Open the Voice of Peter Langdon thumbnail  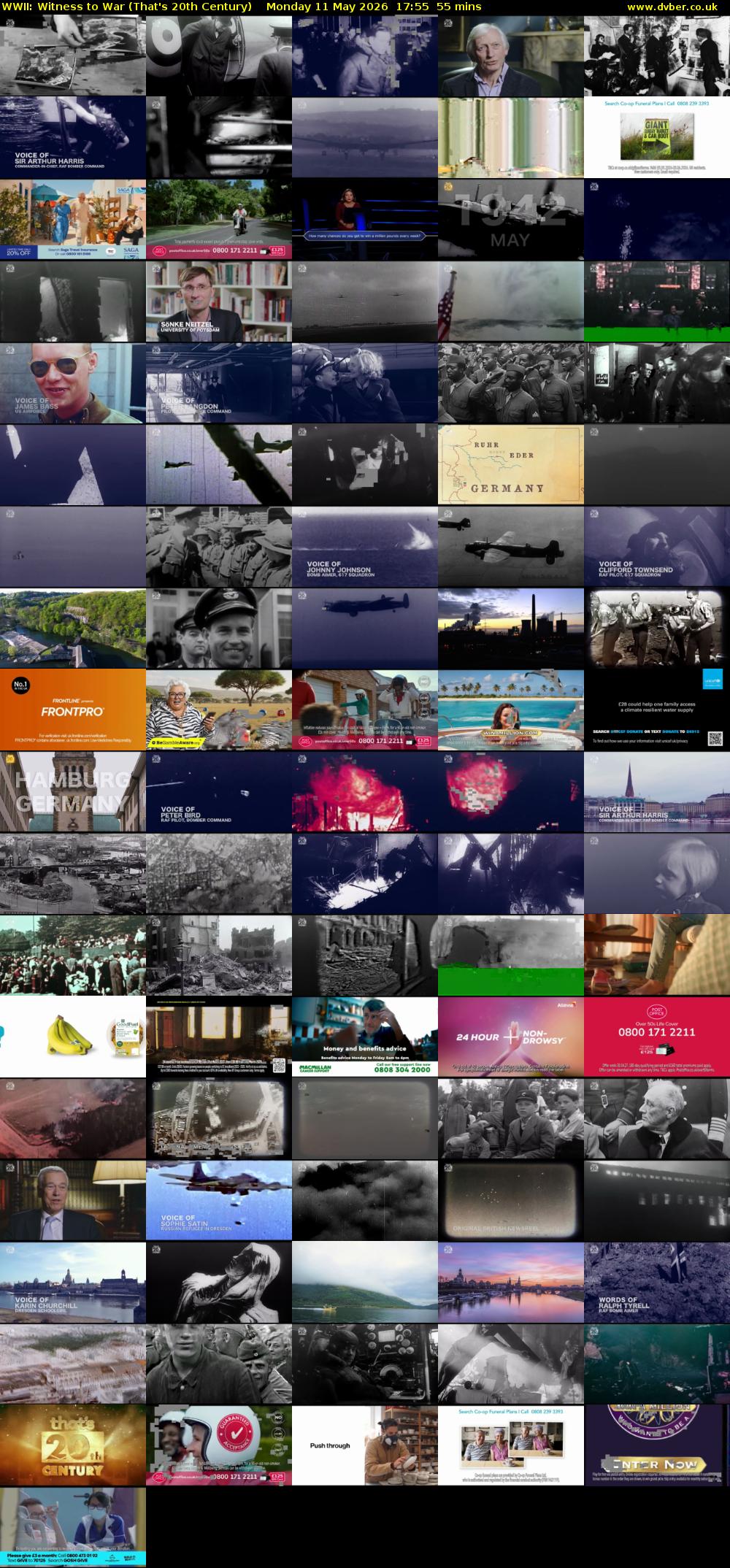(219, 383)
